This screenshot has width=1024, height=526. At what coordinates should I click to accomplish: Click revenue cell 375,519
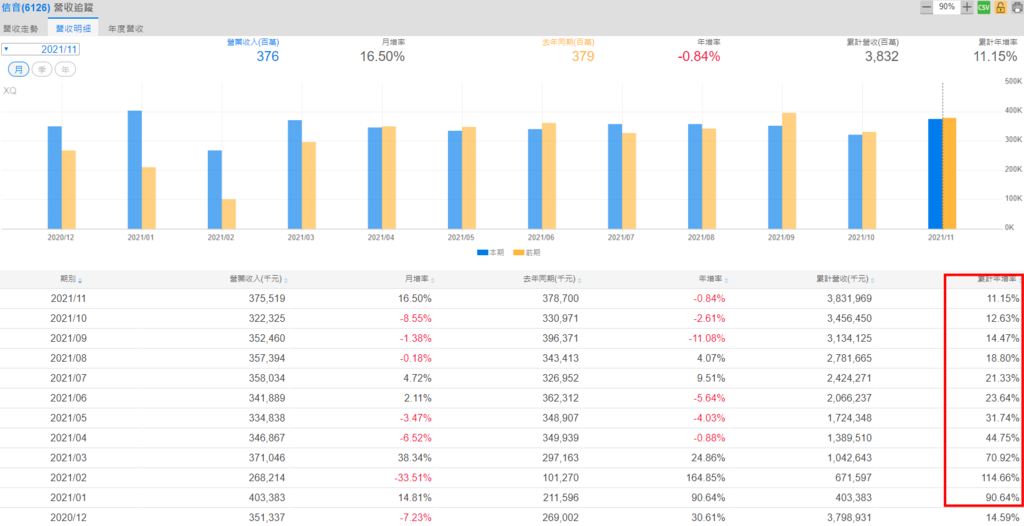click(x=268, y=299)
